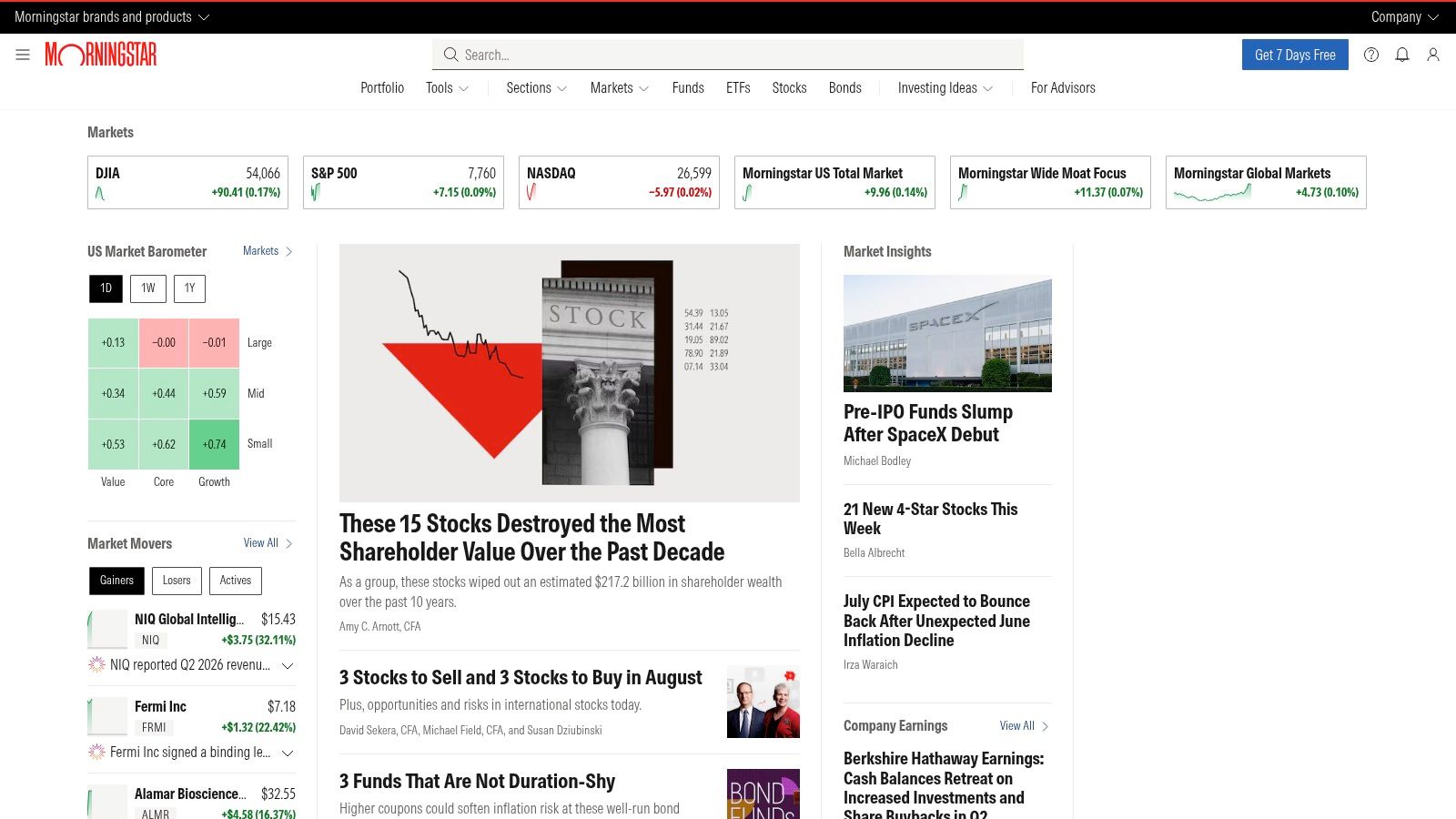Image resolution: width=1456 pixels, height=819 pixels.
Task: Open Pre-IPO Funds Slump After SpaceX Debut
Action: coord(928,423)
